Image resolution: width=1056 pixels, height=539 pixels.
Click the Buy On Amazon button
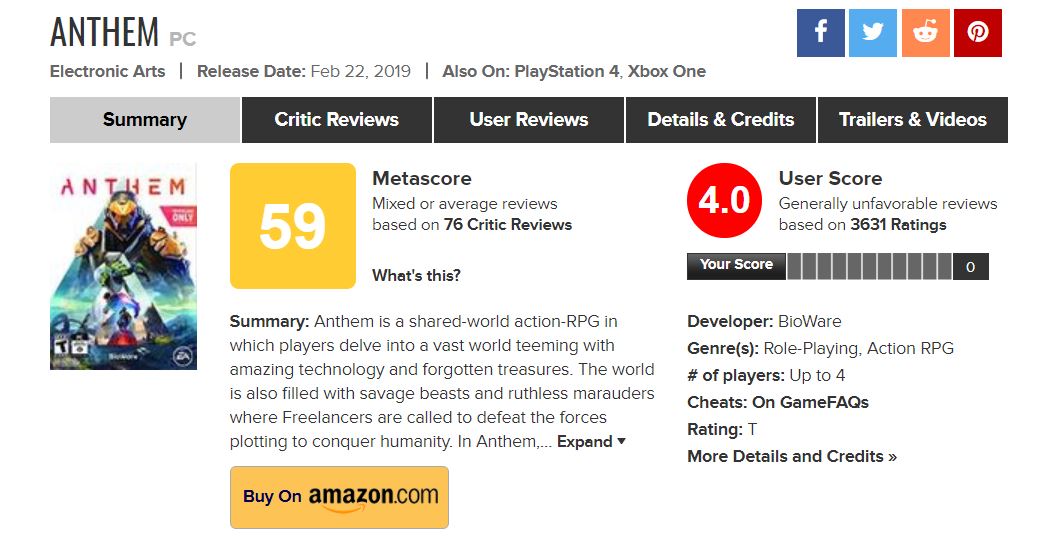[339, 496]
